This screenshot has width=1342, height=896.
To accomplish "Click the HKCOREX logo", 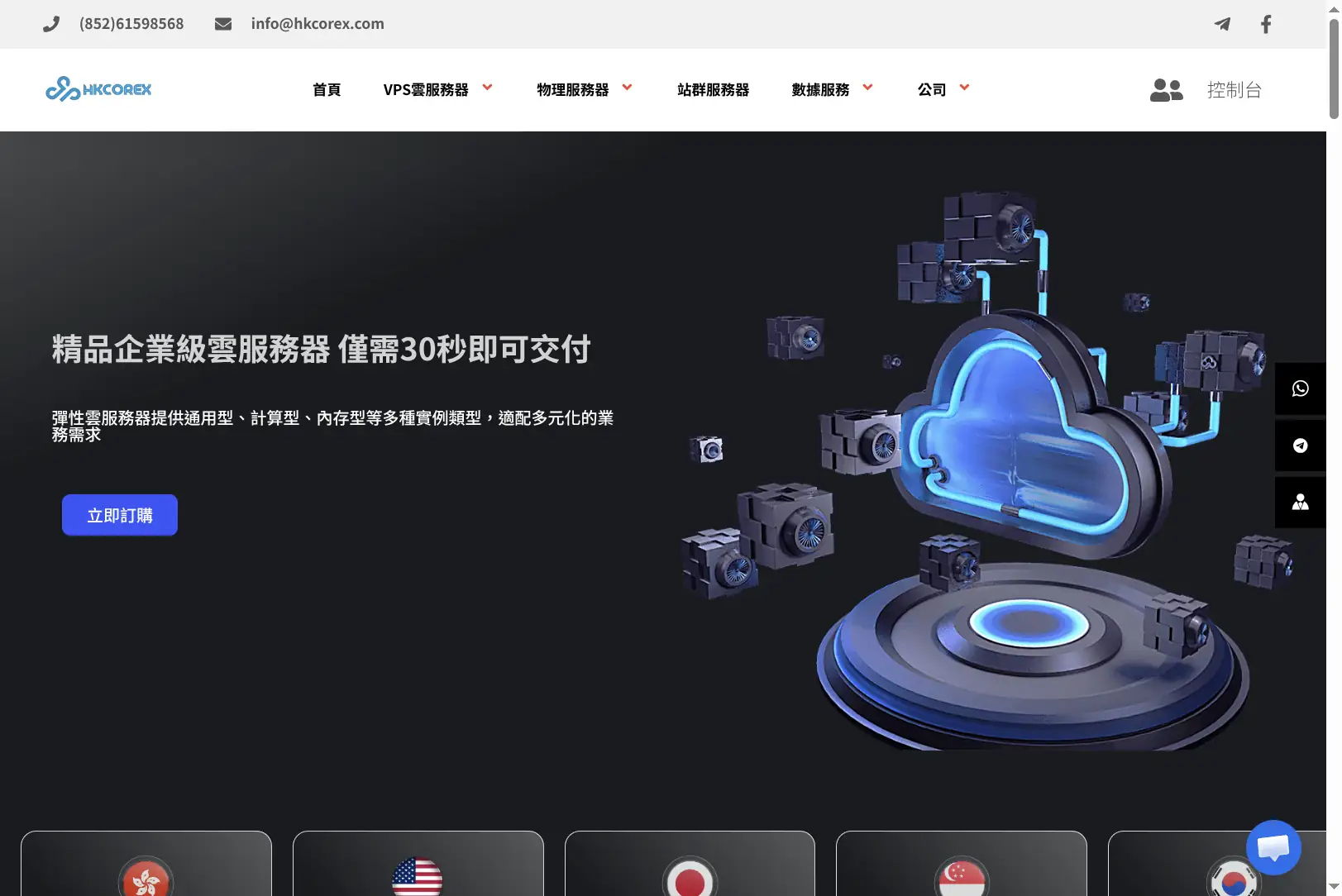I will click(x=98, y=89).
